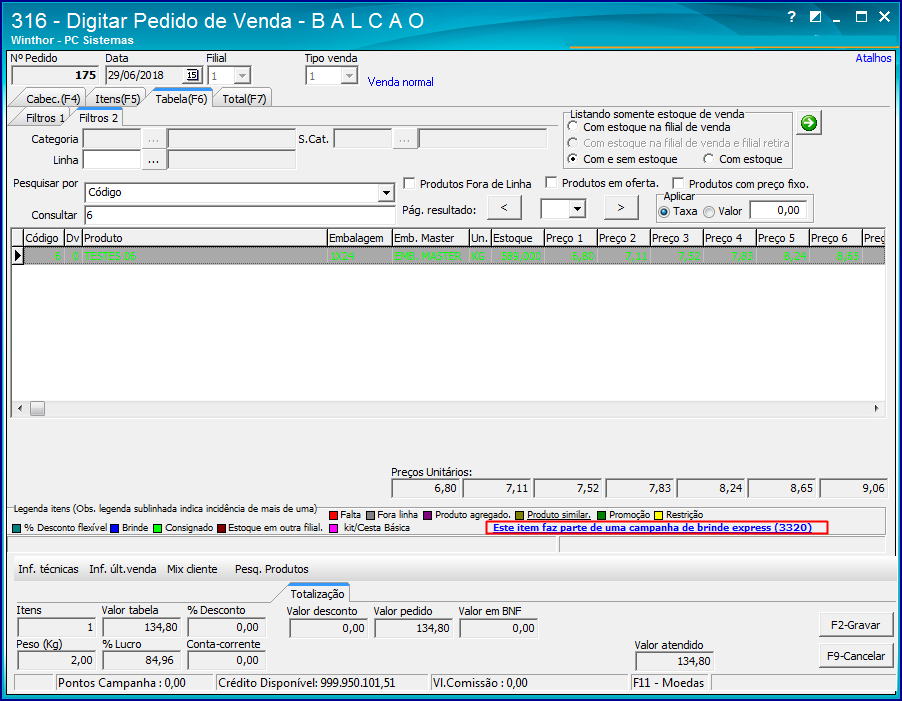Switch to the Filtros 1 tab
902x701 pixels.
(x=45, y=118)
